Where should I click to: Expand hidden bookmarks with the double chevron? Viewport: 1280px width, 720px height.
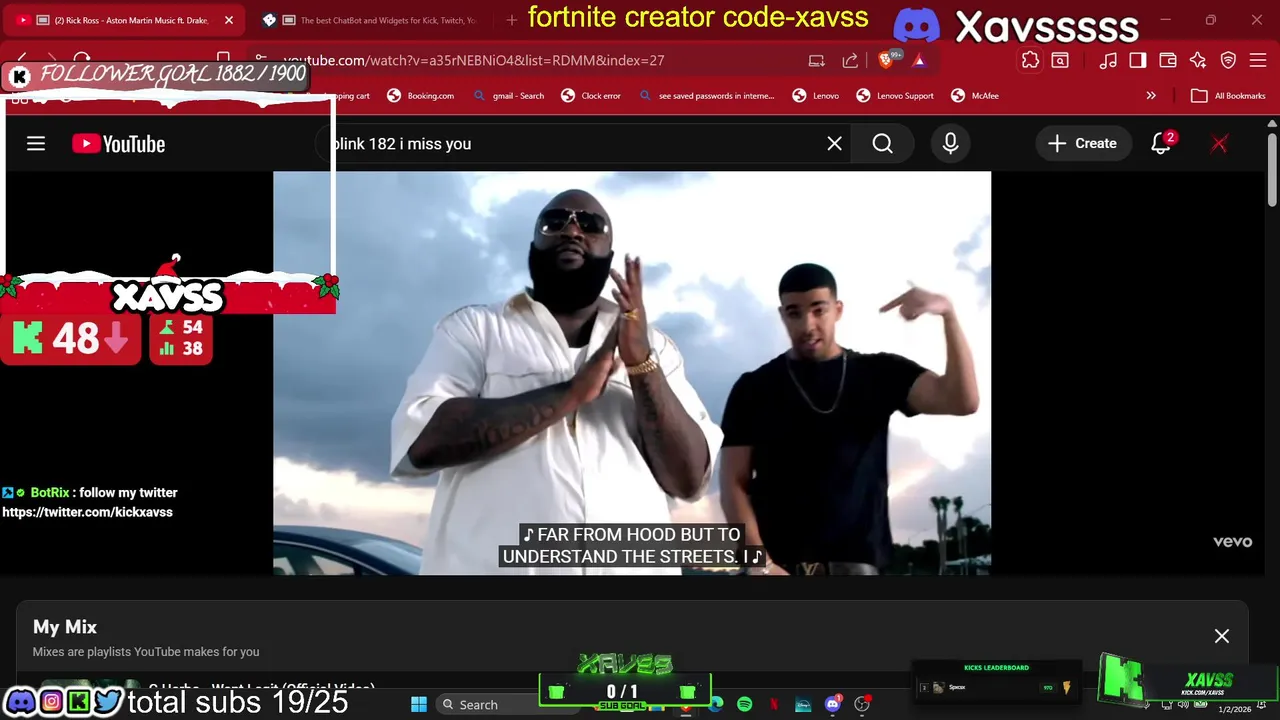(1151, 96)
